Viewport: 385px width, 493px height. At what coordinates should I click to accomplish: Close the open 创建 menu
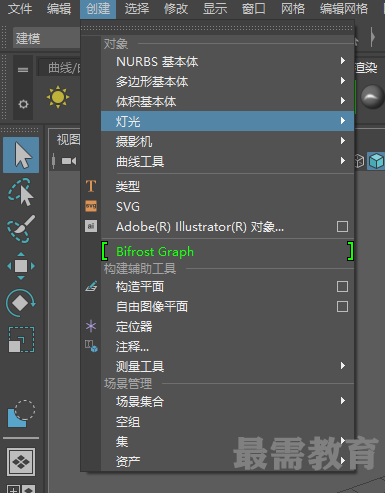pyautogui.click(x=98, y=9)
